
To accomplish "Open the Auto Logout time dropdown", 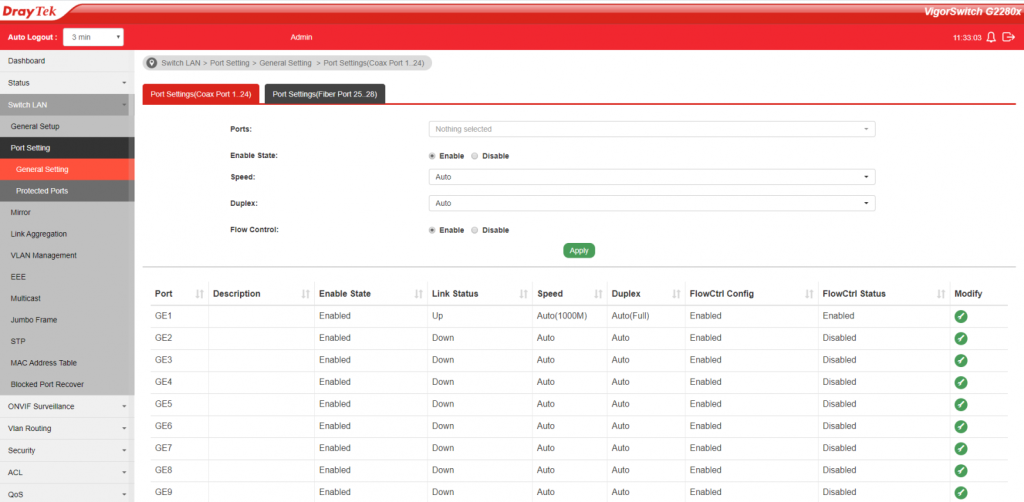I will click(x=93, y=37).
